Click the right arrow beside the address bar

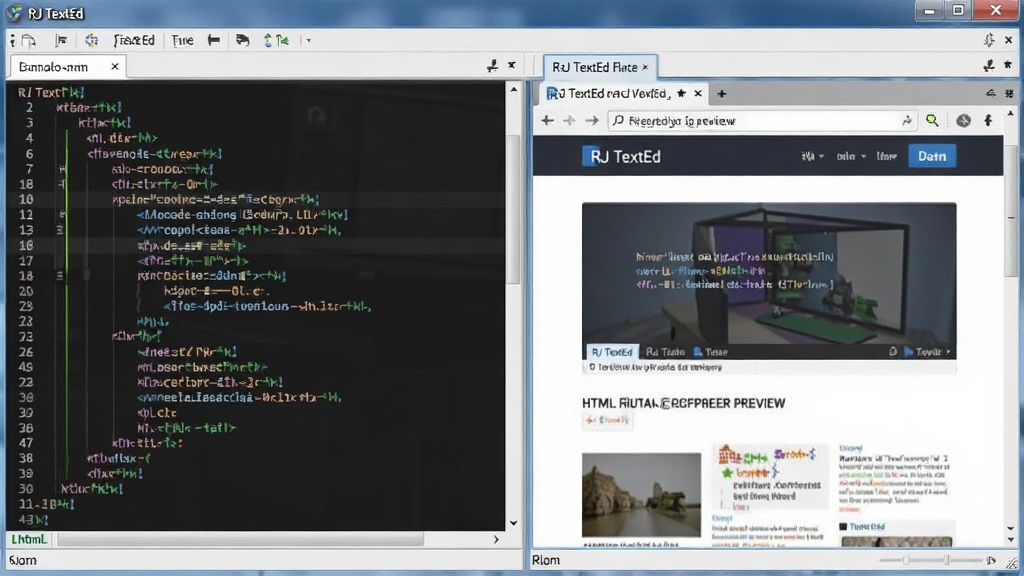point(592,121)
